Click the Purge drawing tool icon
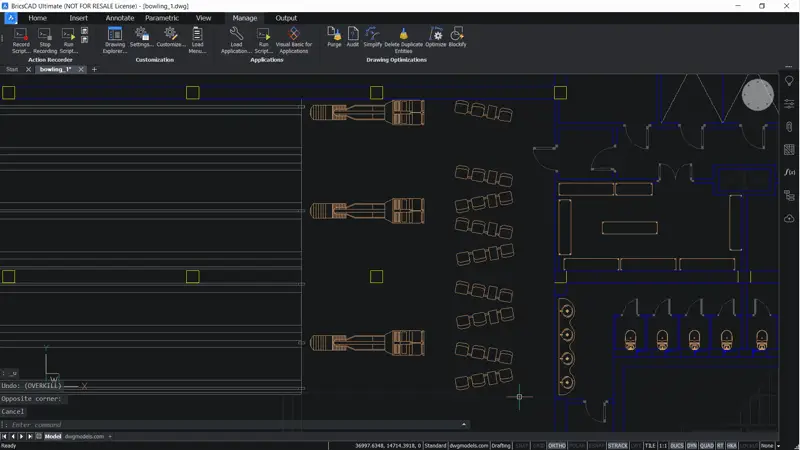Image resolution: width=800 pixels, height=450 pixels. tap(334, 35)
